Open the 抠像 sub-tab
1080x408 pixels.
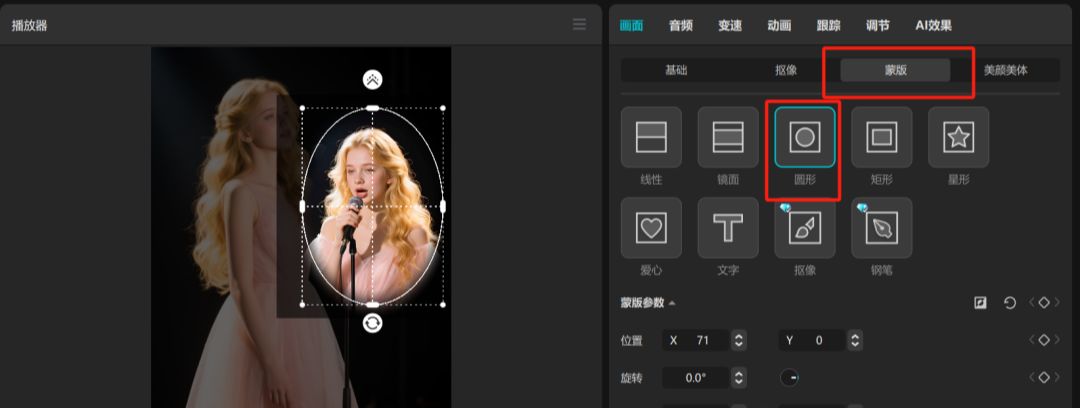point(786,70)
